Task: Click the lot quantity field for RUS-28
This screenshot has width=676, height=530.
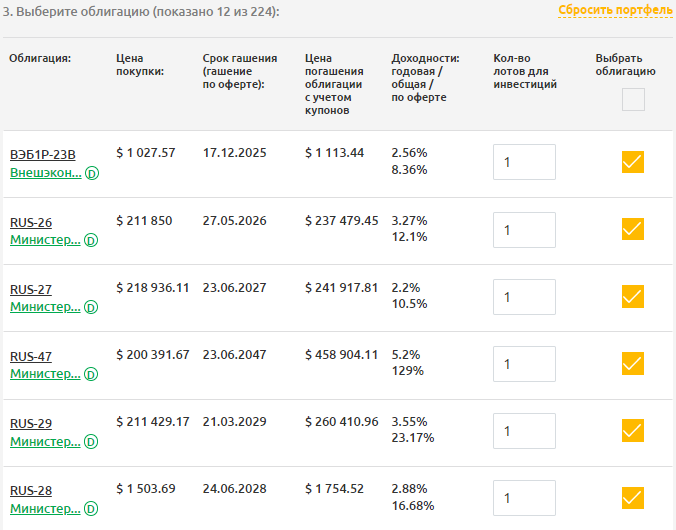Action: click(x=524, y=498)
